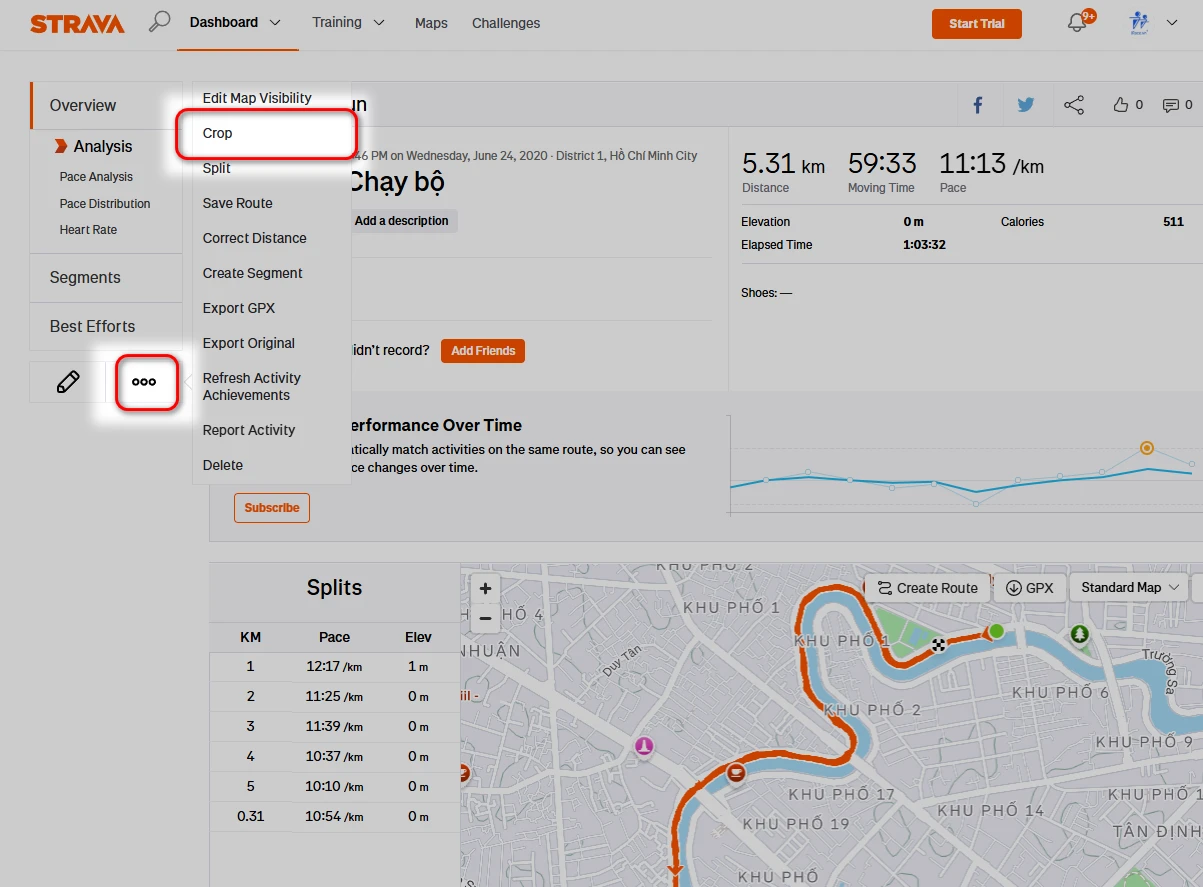
Task: Share the activity via the Facebook icon
Action: 978,104
